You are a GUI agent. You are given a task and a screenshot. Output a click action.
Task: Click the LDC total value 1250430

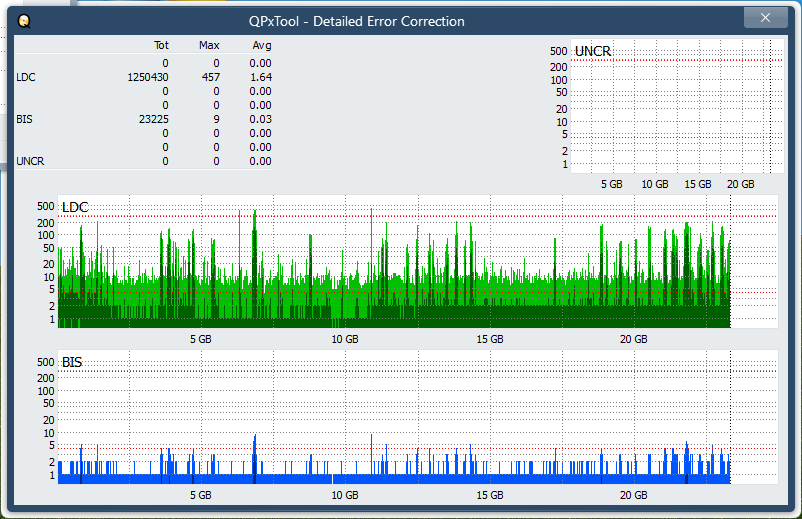(148, 77)
